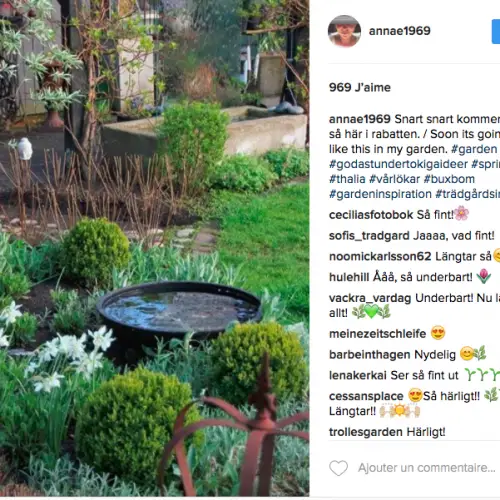Viewport: 500px width, 500px height.
Task: Click the heart like icon
Action: pyautogui.click(x=338, y=468)
